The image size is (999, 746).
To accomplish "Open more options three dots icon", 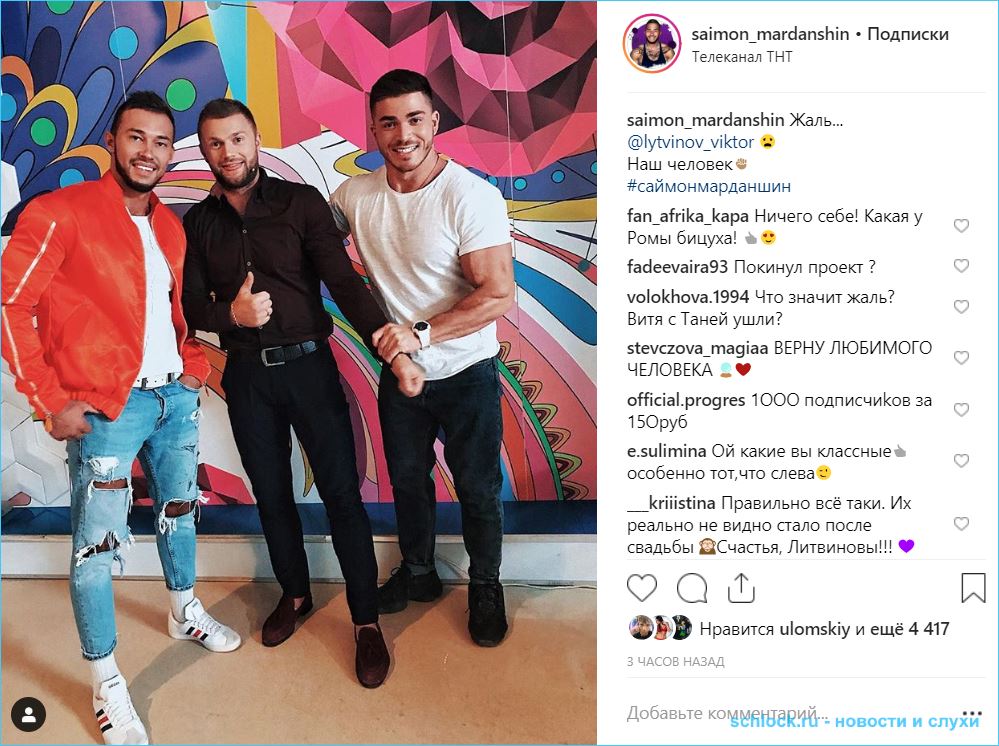I will [973, 714].
